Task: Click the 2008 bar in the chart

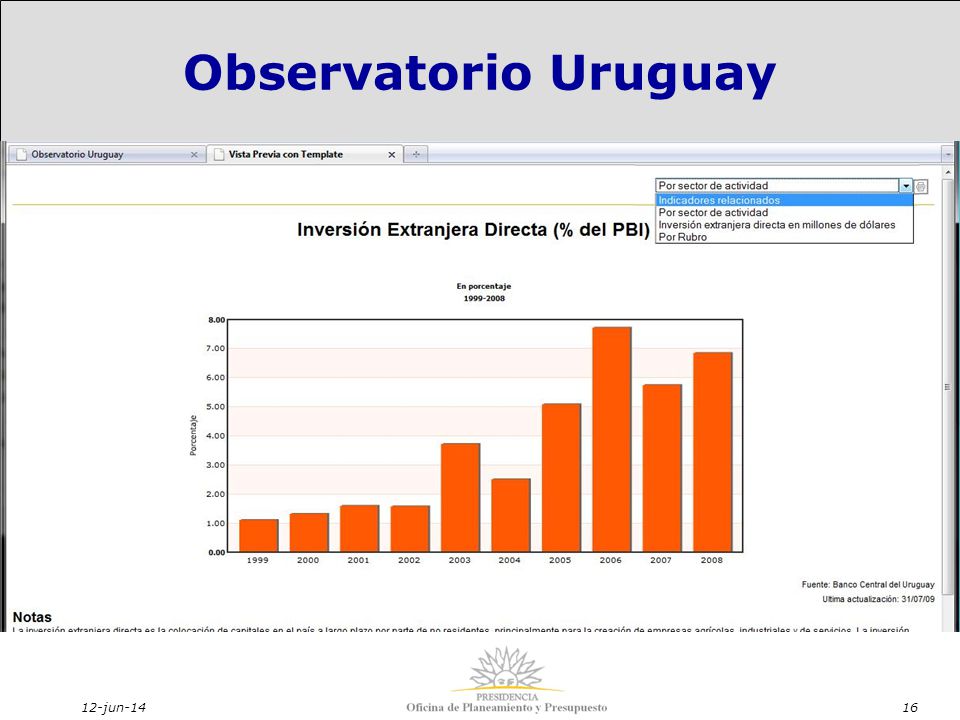Action: 713,452
